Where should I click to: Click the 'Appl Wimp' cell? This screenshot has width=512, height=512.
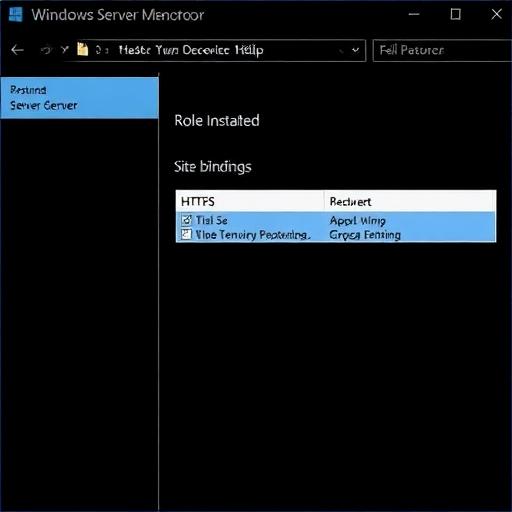pos(358,221)
